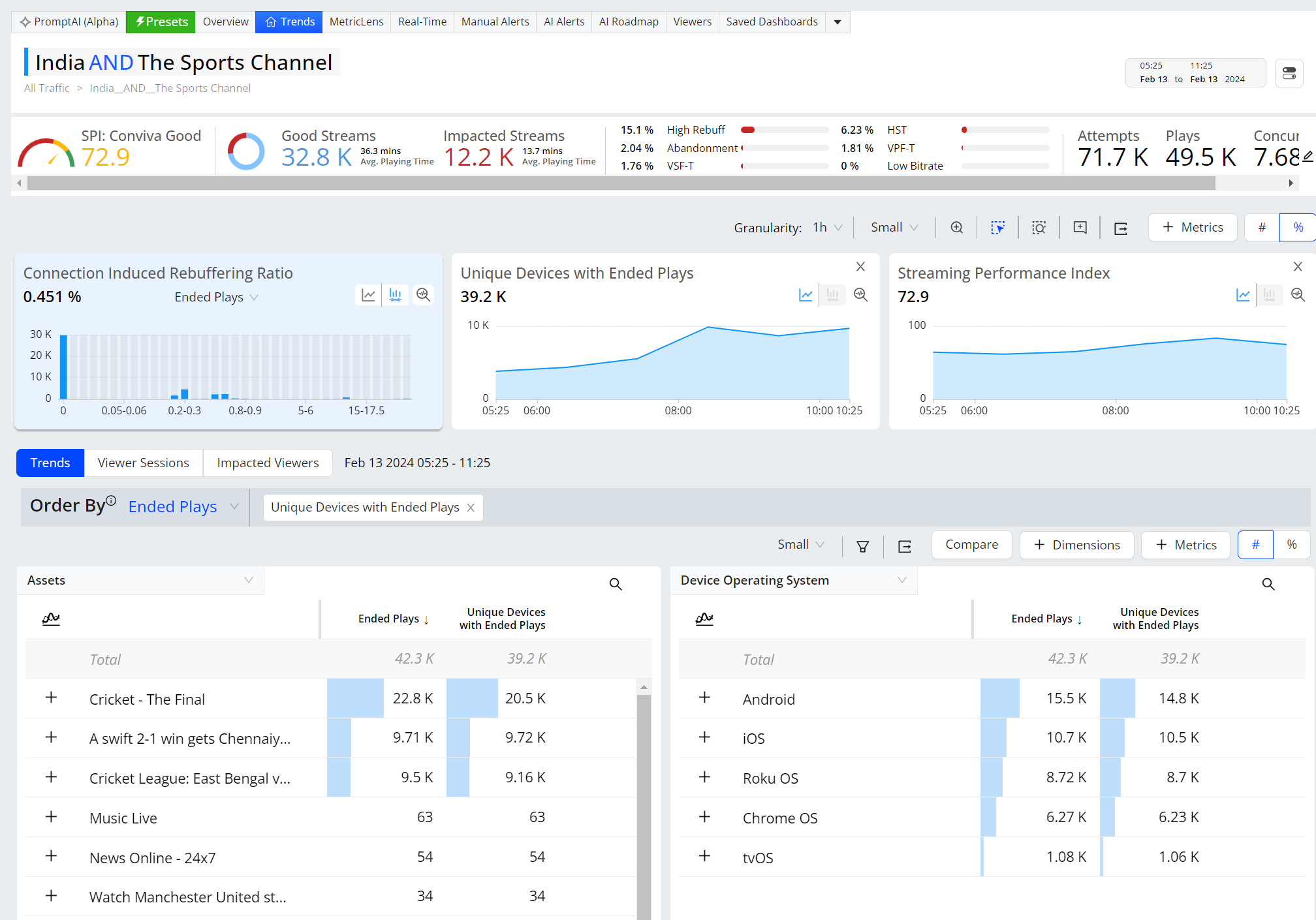Switch to Impacted Viewers tab
The image size is (1316, 920).
(x=268, y=463)
